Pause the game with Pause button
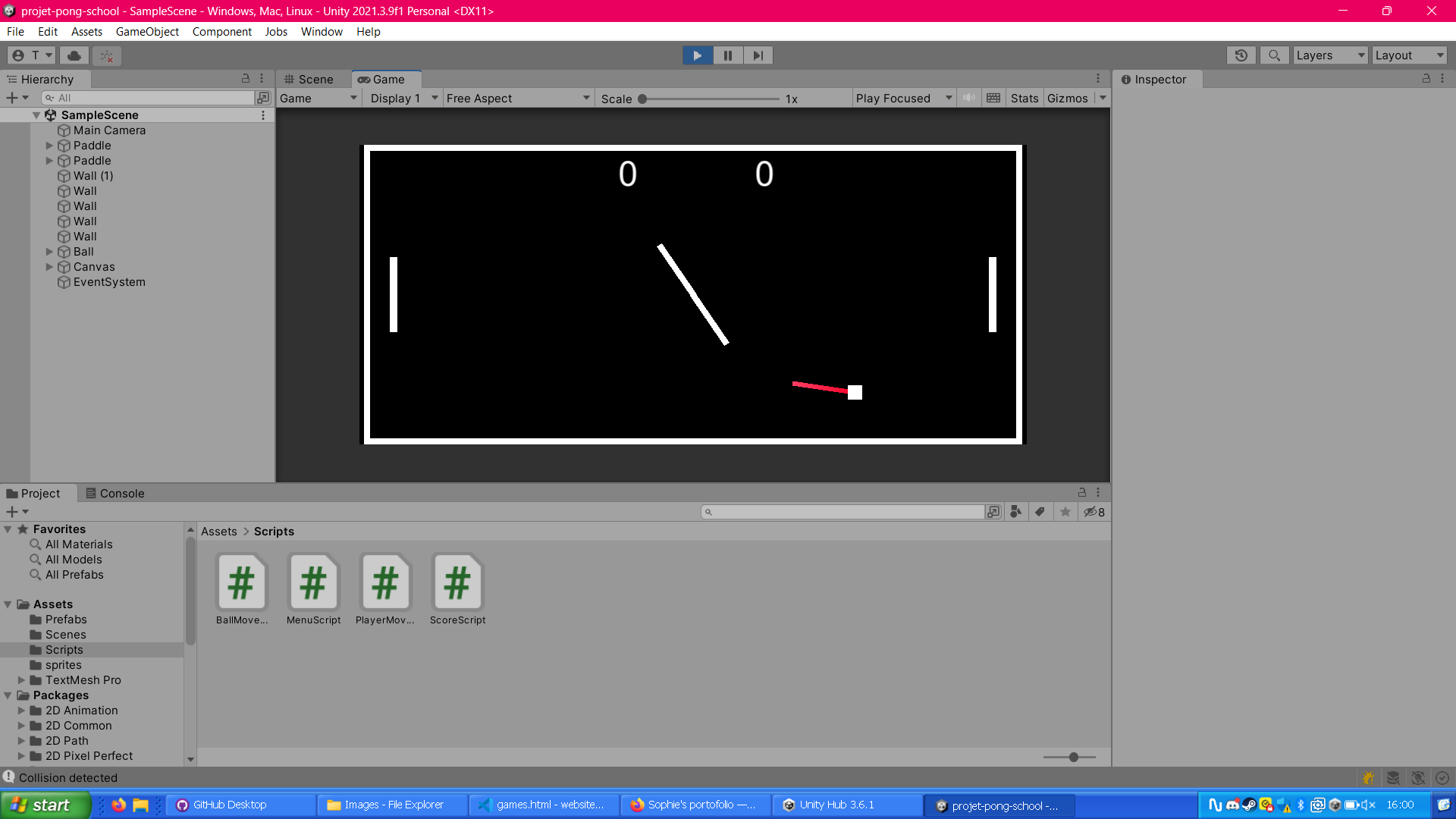Image resolution: width=1456 pixels, height=819 pixels. [727, 55]
